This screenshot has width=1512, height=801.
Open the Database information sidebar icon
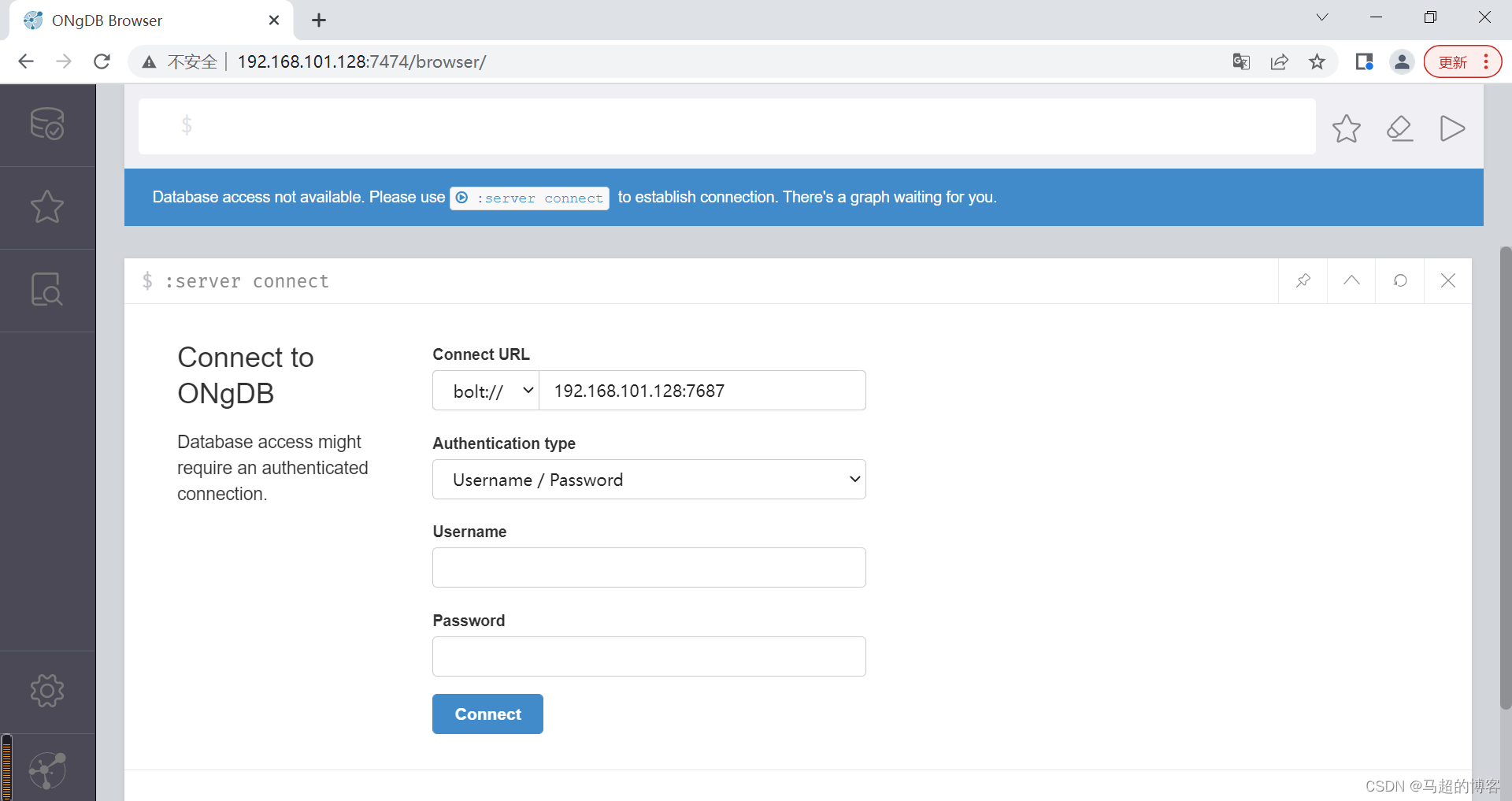pos(47,124)
